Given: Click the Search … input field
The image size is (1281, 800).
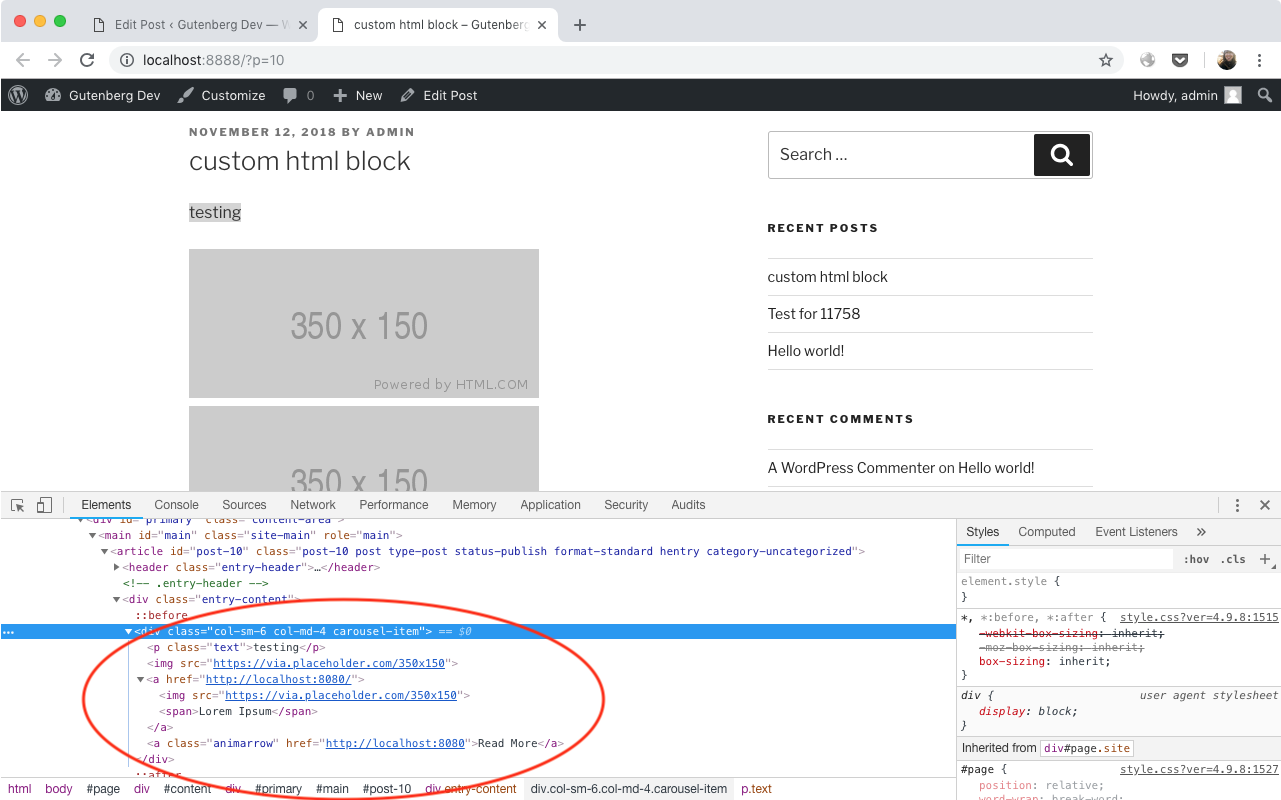Looking at the screenshot, I should click(x=901, y=155).
